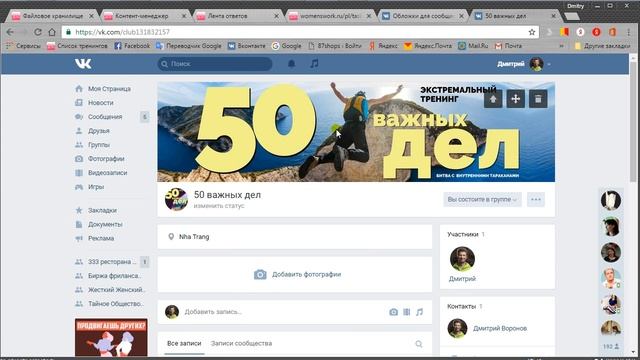This screenshot has height=360, width=640.
Task: Delete the cover with the trash icon
Action: tap(538, 99)
